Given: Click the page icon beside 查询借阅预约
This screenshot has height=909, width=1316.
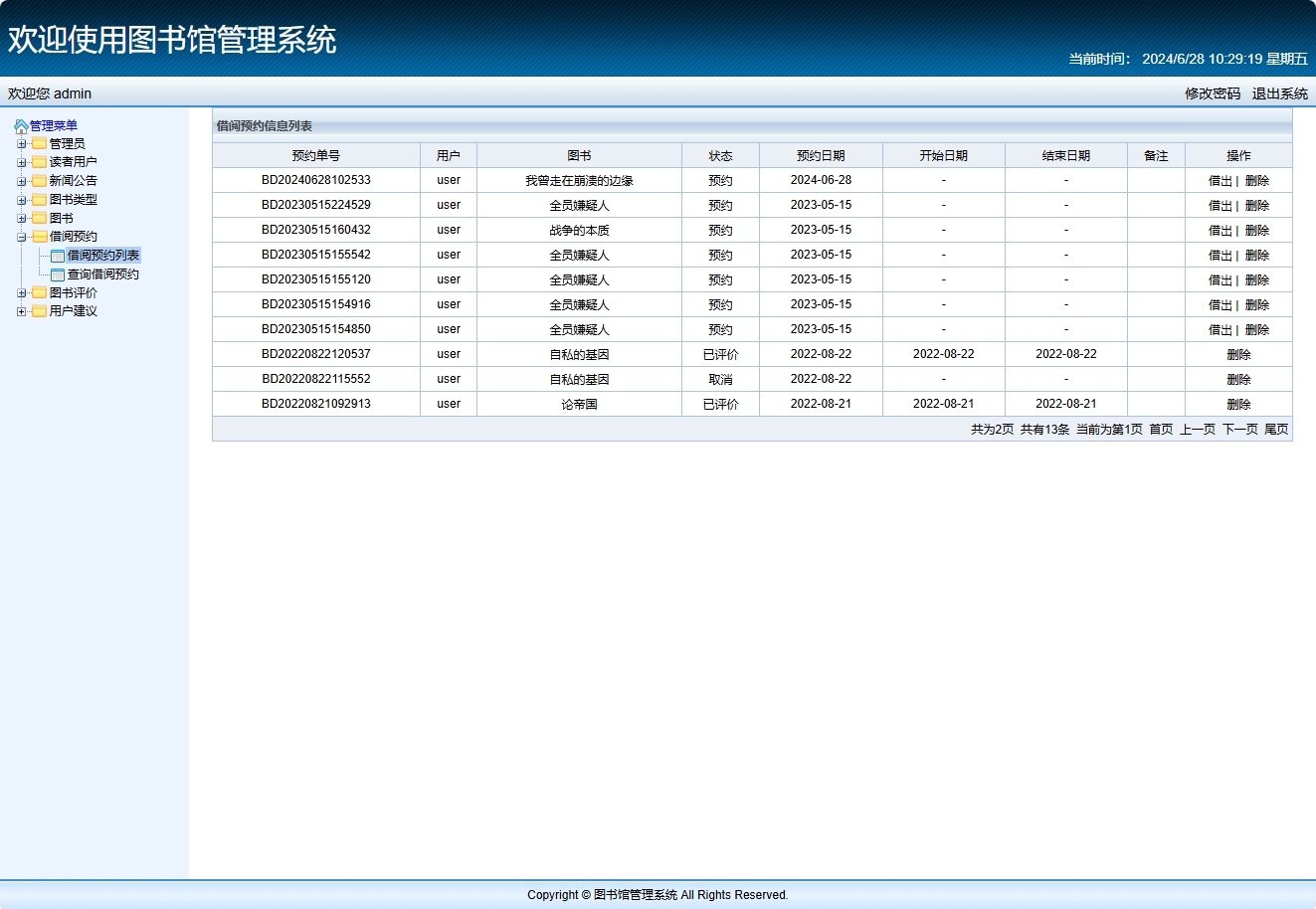Looking at the screenshot, I should pos(58,274).
